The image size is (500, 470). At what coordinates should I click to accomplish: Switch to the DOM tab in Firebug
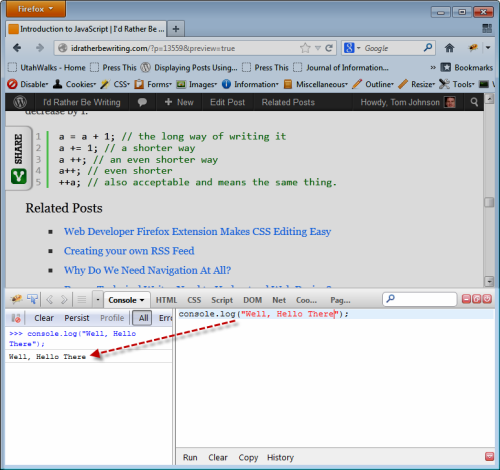tap(252, 300)
